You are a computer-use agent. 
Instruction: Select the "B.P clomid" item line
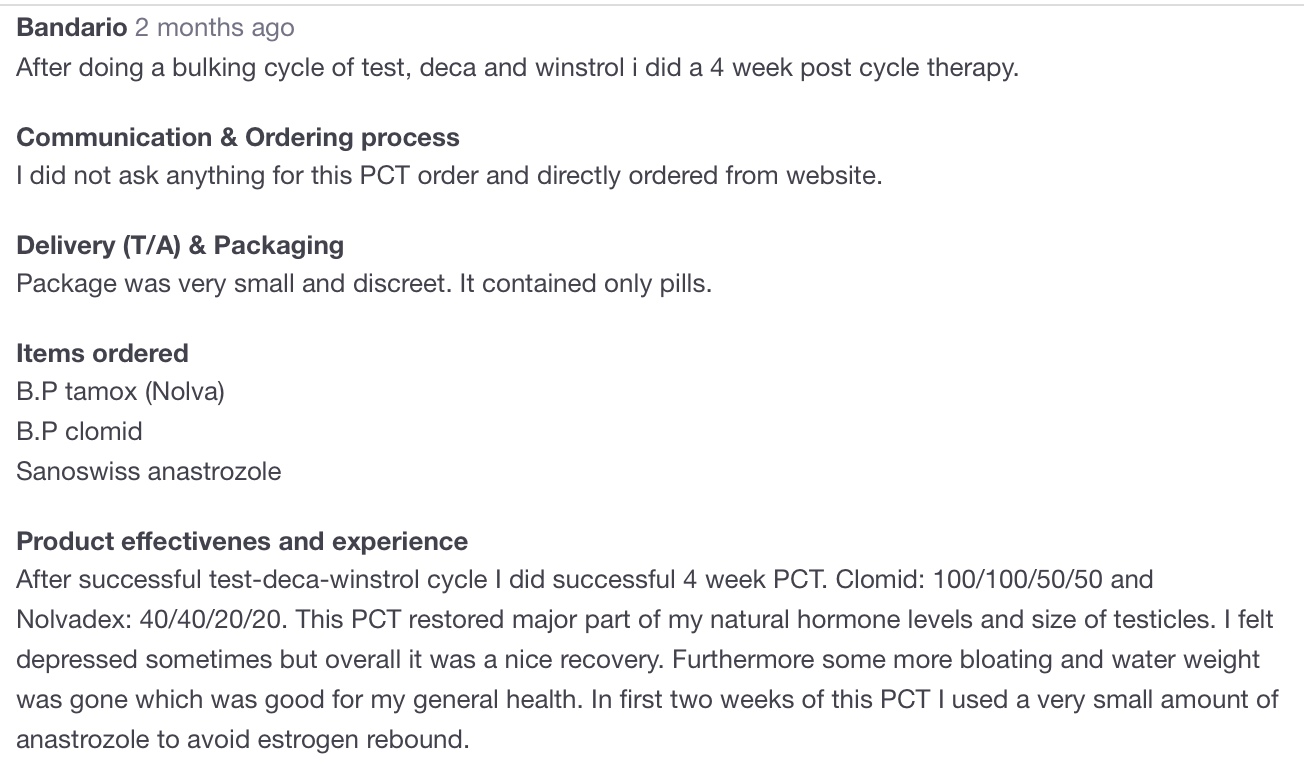pos(79,431)
